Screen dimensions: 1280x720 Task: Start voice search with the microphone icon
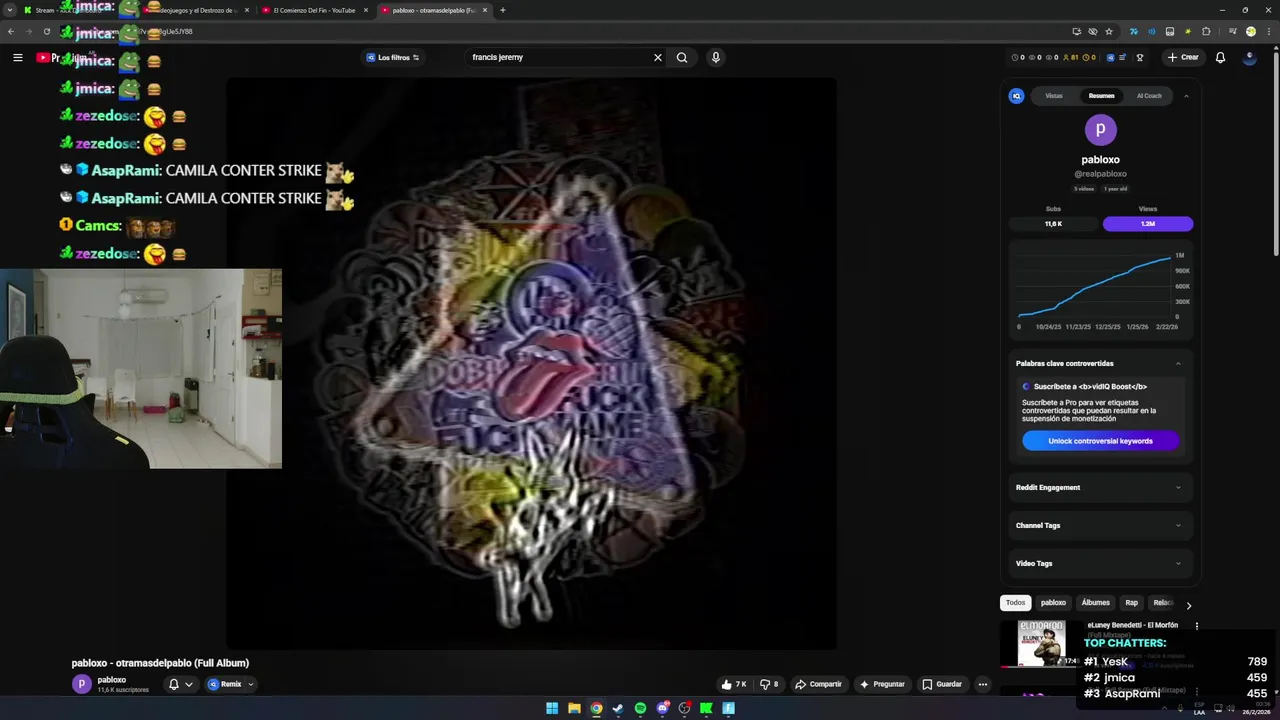(715, 57)
